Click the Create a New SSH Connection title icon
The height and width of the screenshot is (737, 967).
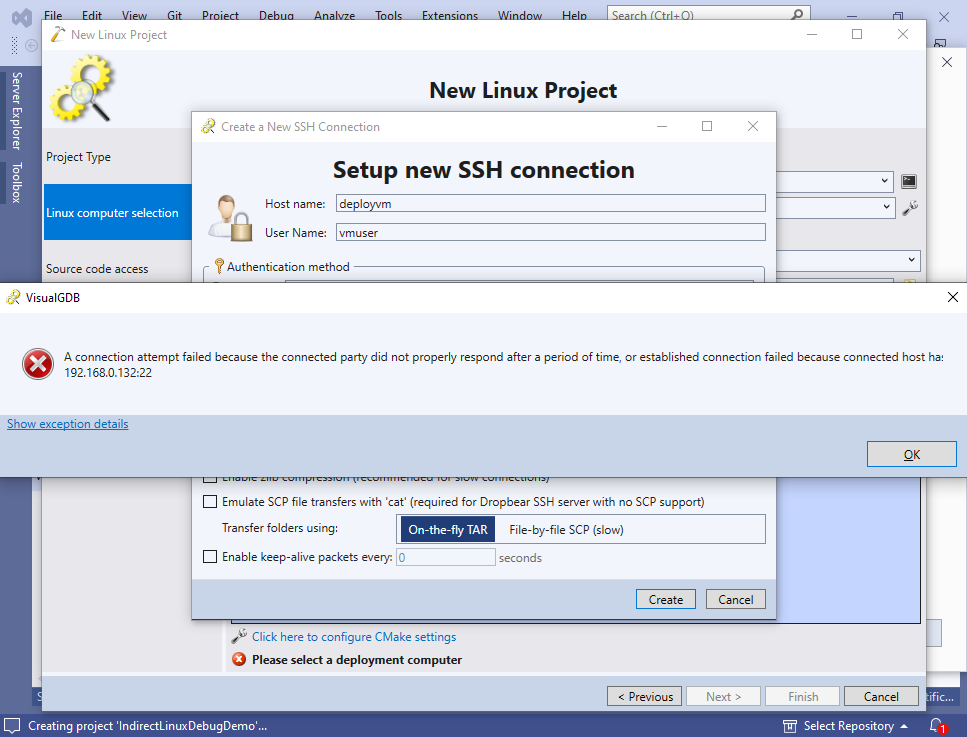[208, 126]
